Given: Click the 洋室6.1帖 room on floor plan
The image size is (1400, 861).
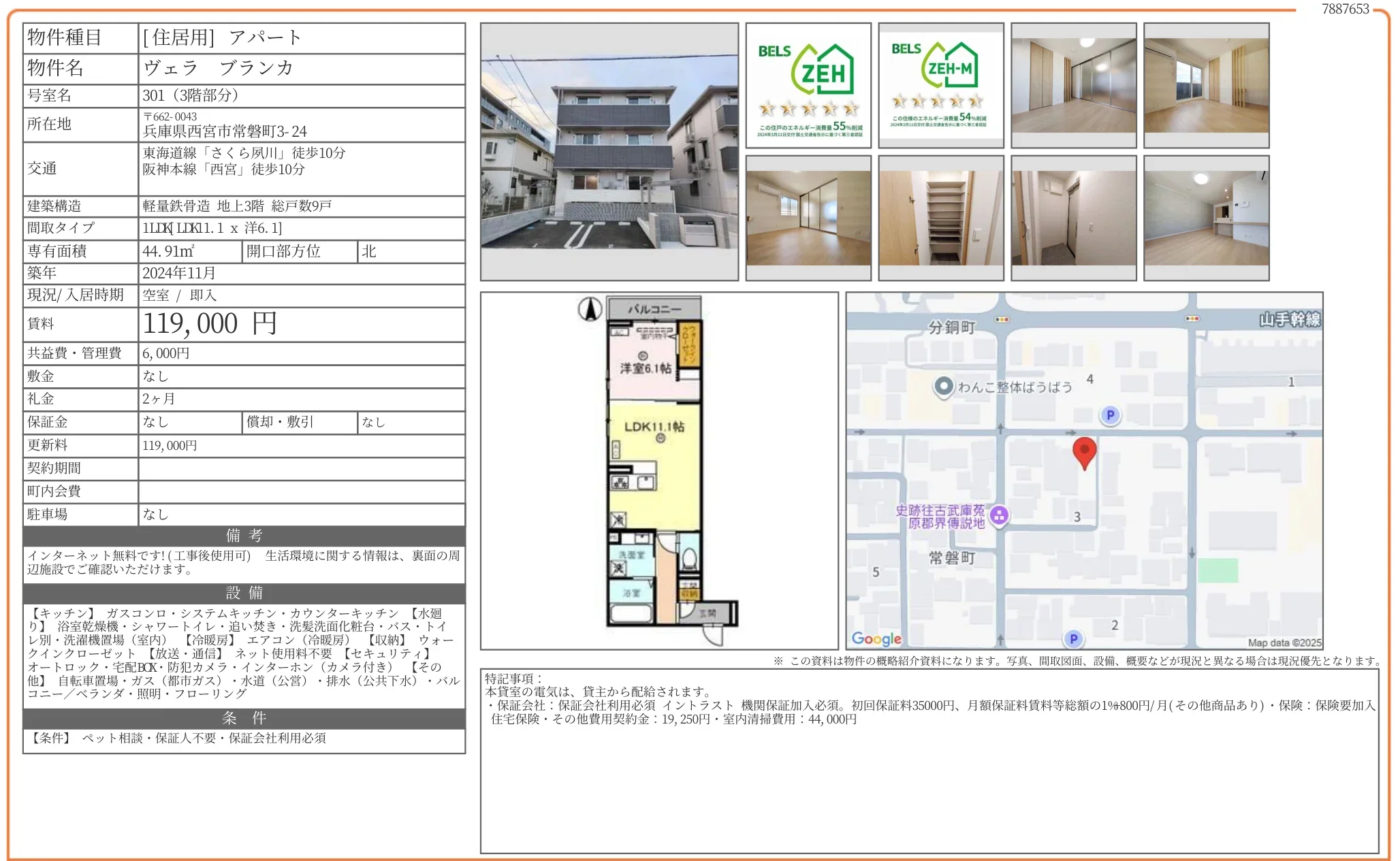Looking at the screenshot, I should pyautogui.click(x=645, y=368).
